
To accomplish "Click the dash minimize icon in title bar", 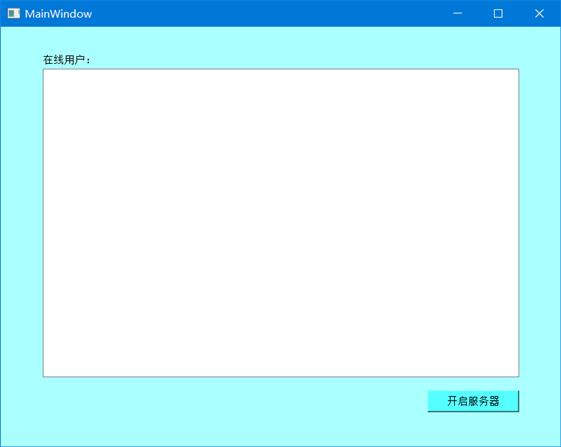I will pyautogui.click(x=457, y=13).
